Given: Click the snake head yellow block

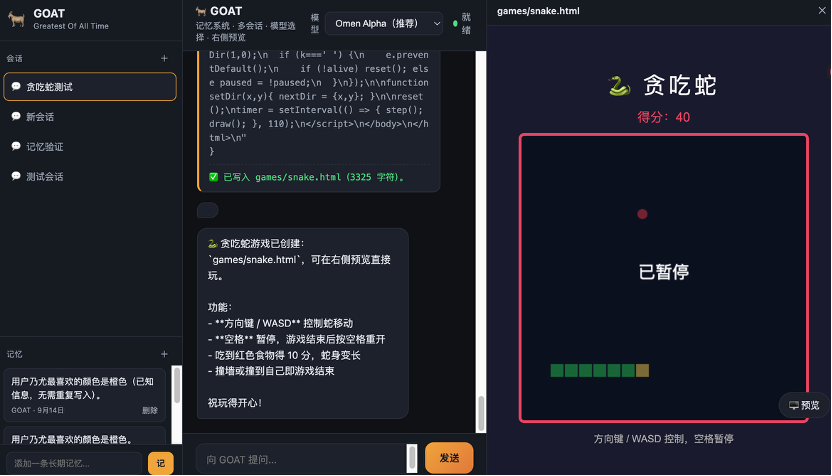Looking at the screenshot, I should tap(642, 370).
